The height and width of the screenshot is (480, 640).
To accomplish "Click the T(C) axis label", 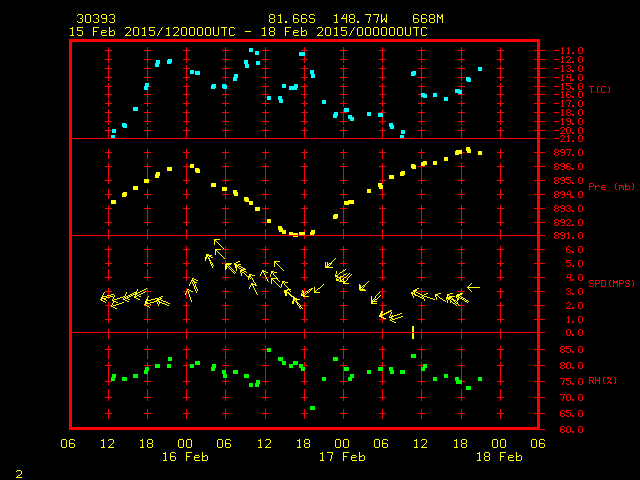I will point(600,89).
